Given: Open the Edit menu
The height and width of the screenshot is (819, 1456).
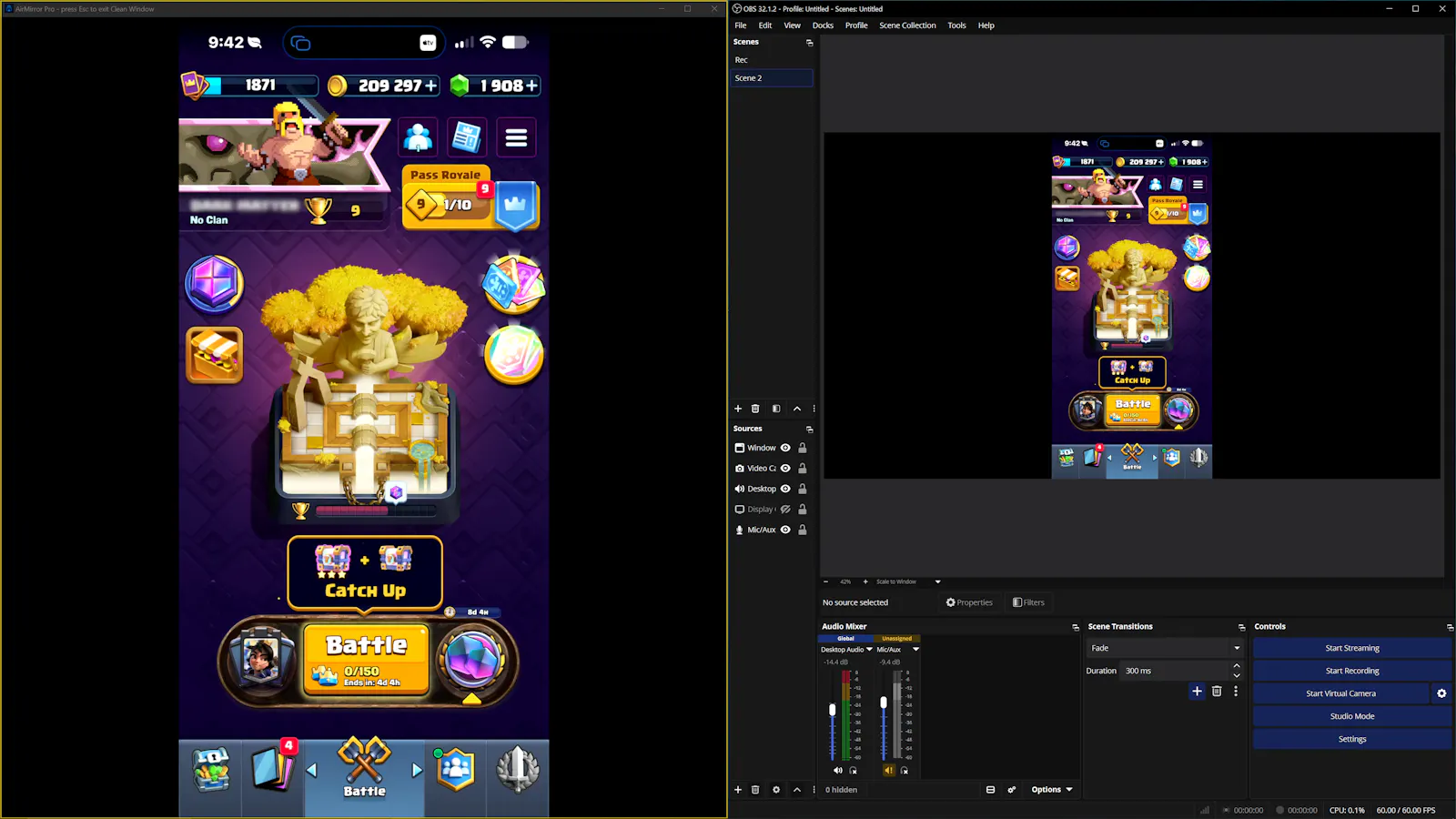Looking at the screenshot, I should click(x=765, y=25).
